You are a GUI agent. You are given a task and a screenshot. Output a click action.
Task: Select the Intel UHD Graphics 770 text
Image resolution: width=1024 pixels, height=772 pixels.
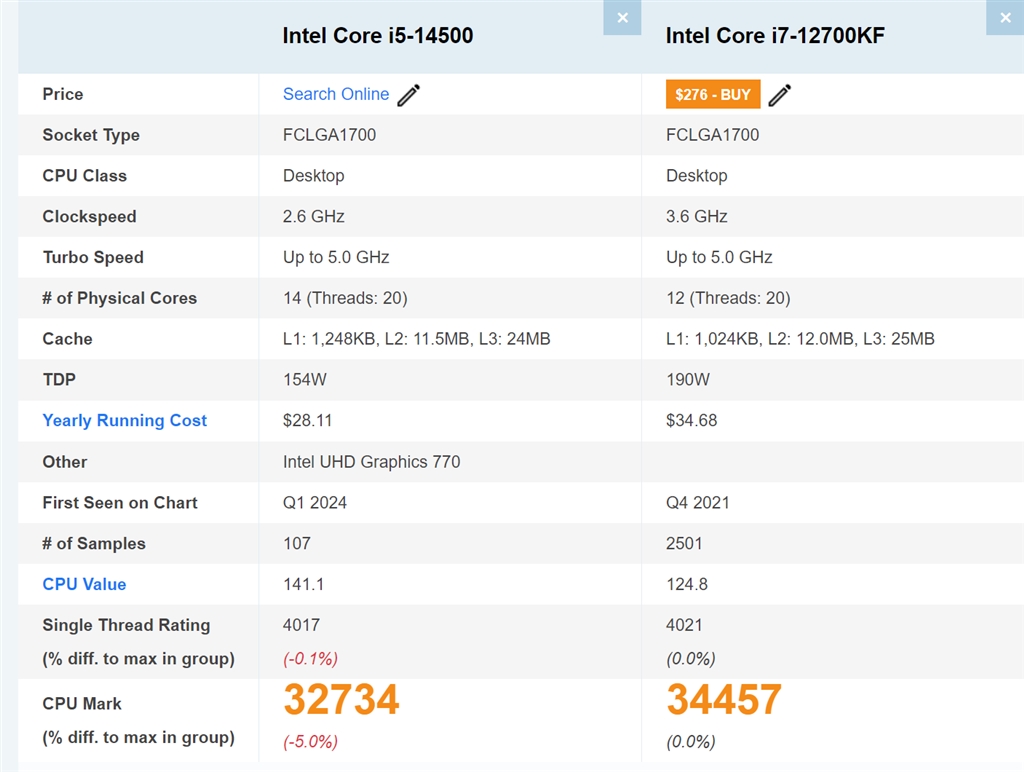(372, 462)
